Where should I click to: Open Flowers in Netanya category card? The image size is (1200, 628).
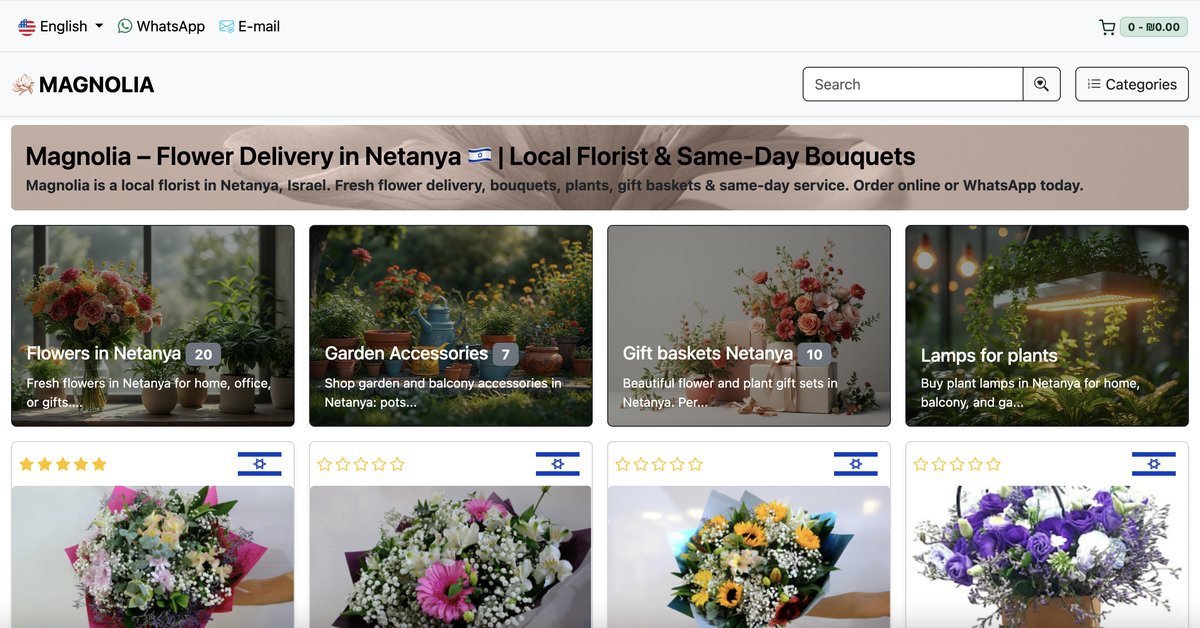153,326
